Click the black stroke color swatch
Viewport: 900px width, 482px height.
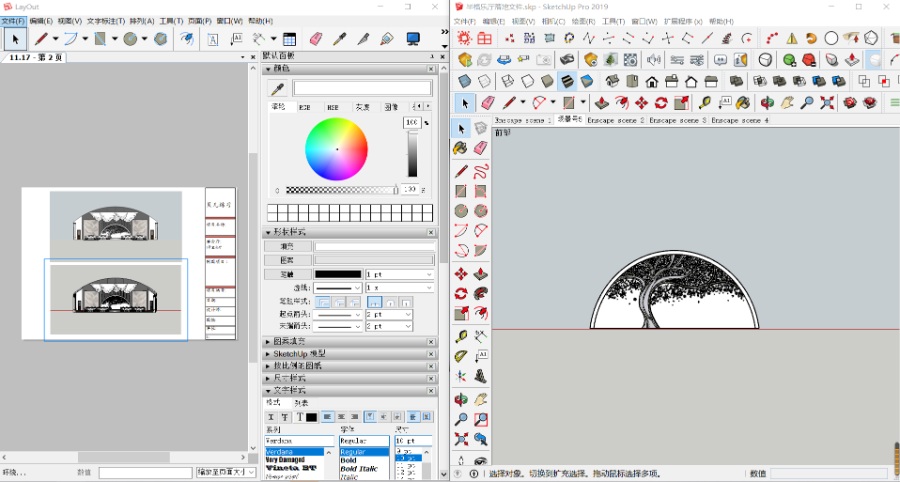click(x=338, y=274)
